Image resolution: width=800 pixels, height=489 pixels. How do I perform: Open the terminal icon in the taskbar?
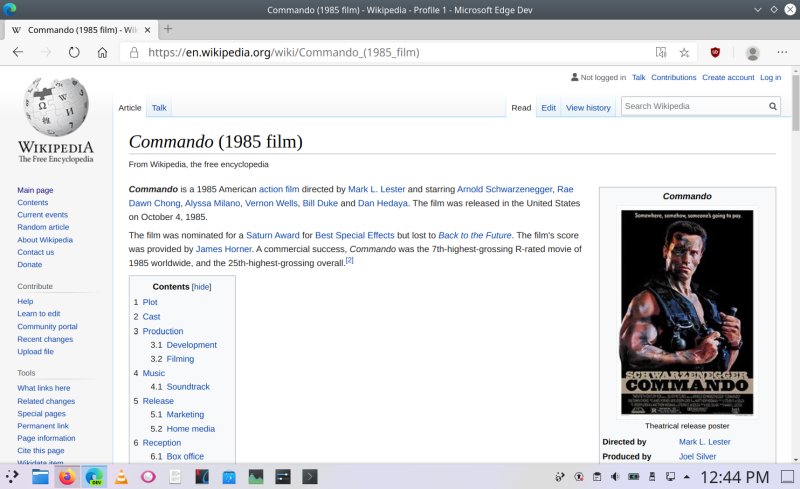(309, 477)
